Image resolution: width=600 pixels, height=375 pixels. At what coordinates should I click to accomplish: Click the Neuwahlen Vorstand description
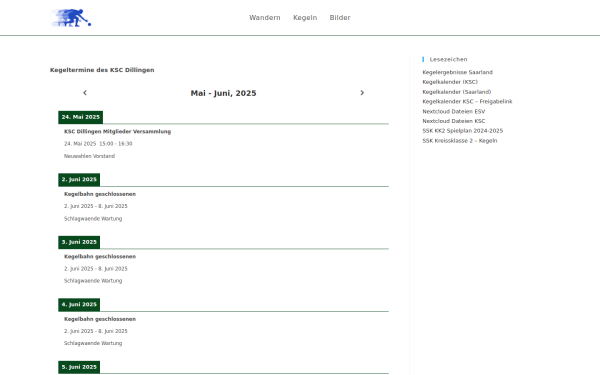click(89, 156)
